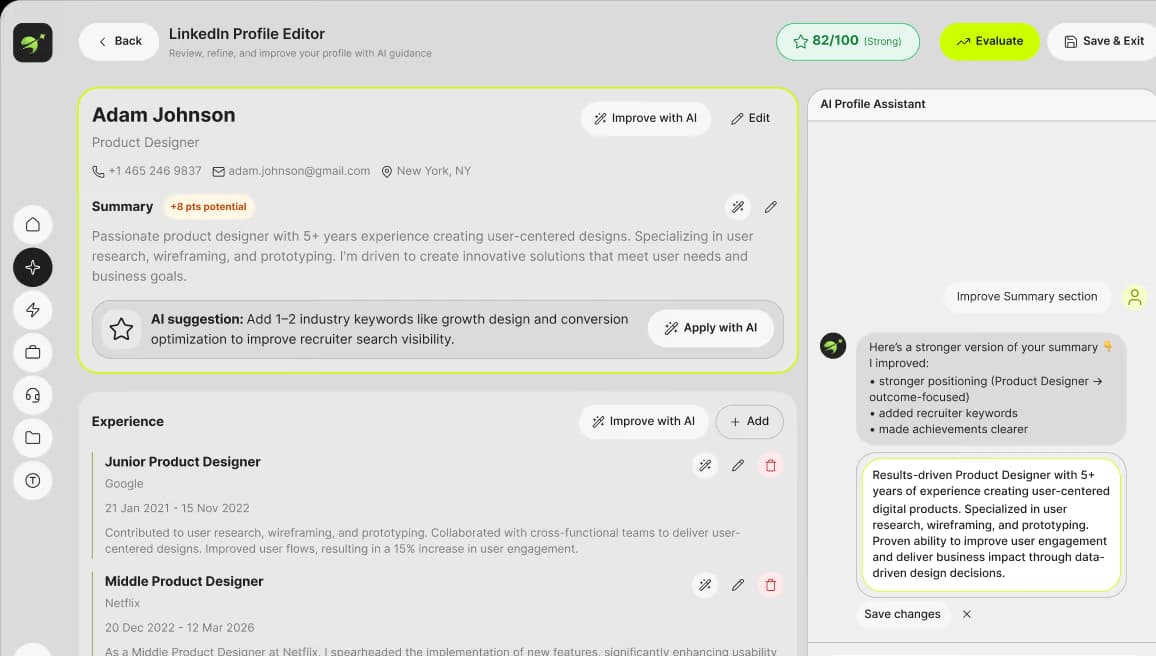Open the Home sidebar icon

click(32, 225)
